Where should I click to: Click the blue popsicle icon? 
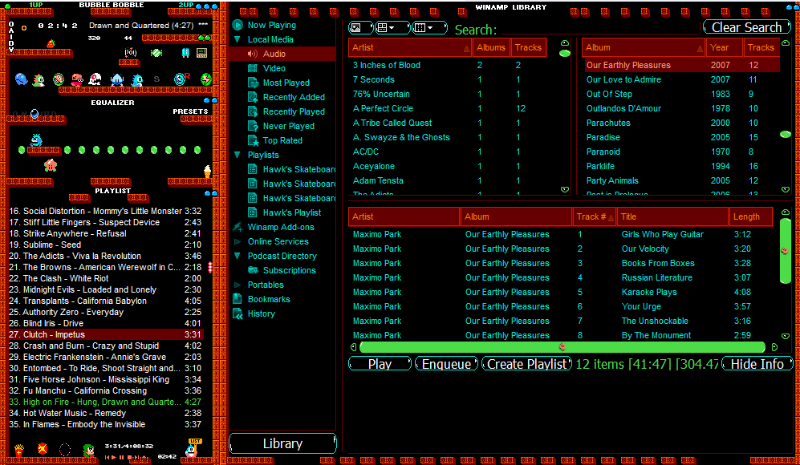point(185,53)
